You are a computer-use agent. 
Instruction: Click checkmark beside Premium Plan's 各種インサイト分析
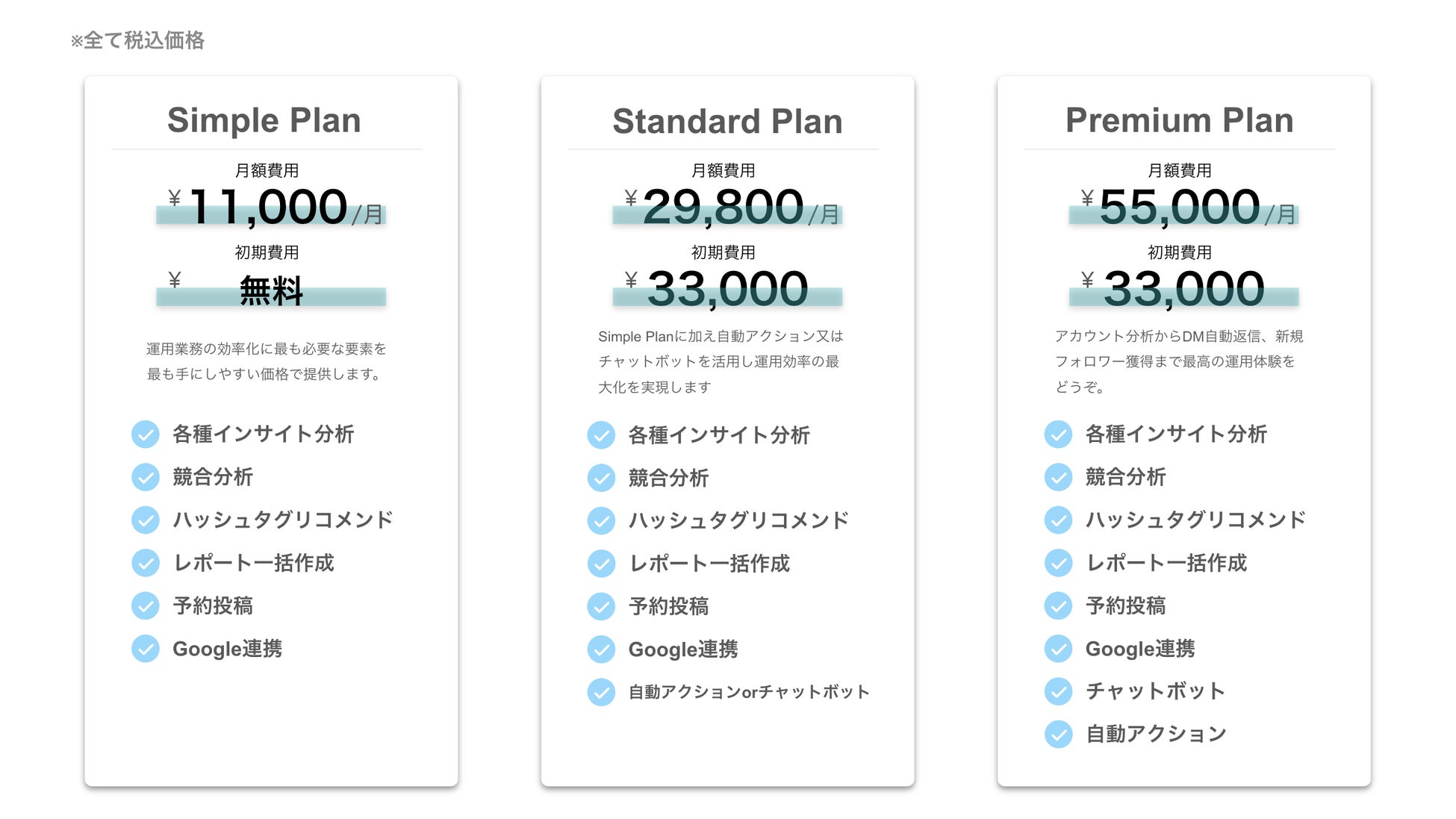tap(1058, 434)
